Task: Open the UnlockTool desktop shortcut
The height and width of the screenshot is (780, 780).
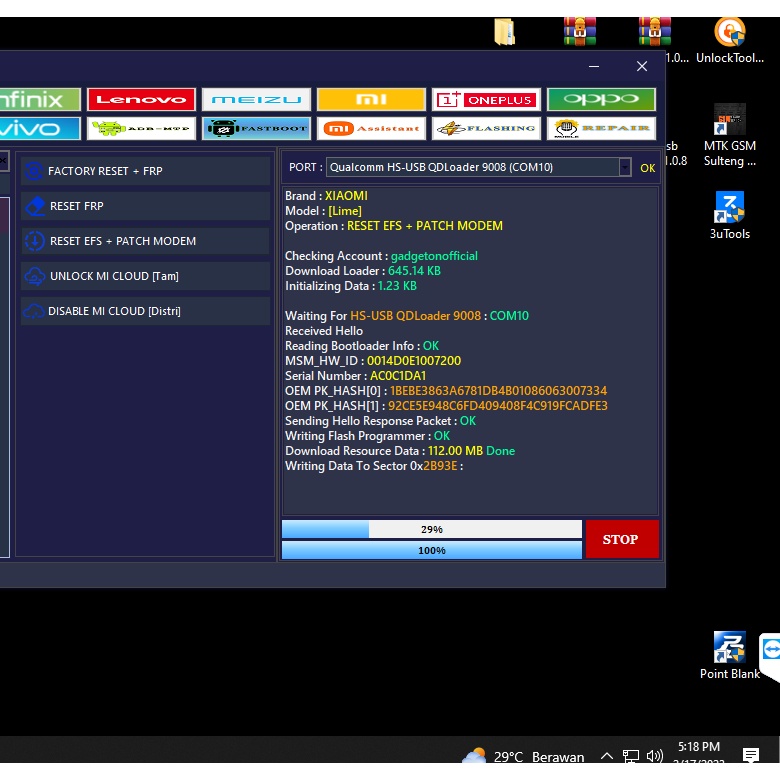Action: point(729,41)
